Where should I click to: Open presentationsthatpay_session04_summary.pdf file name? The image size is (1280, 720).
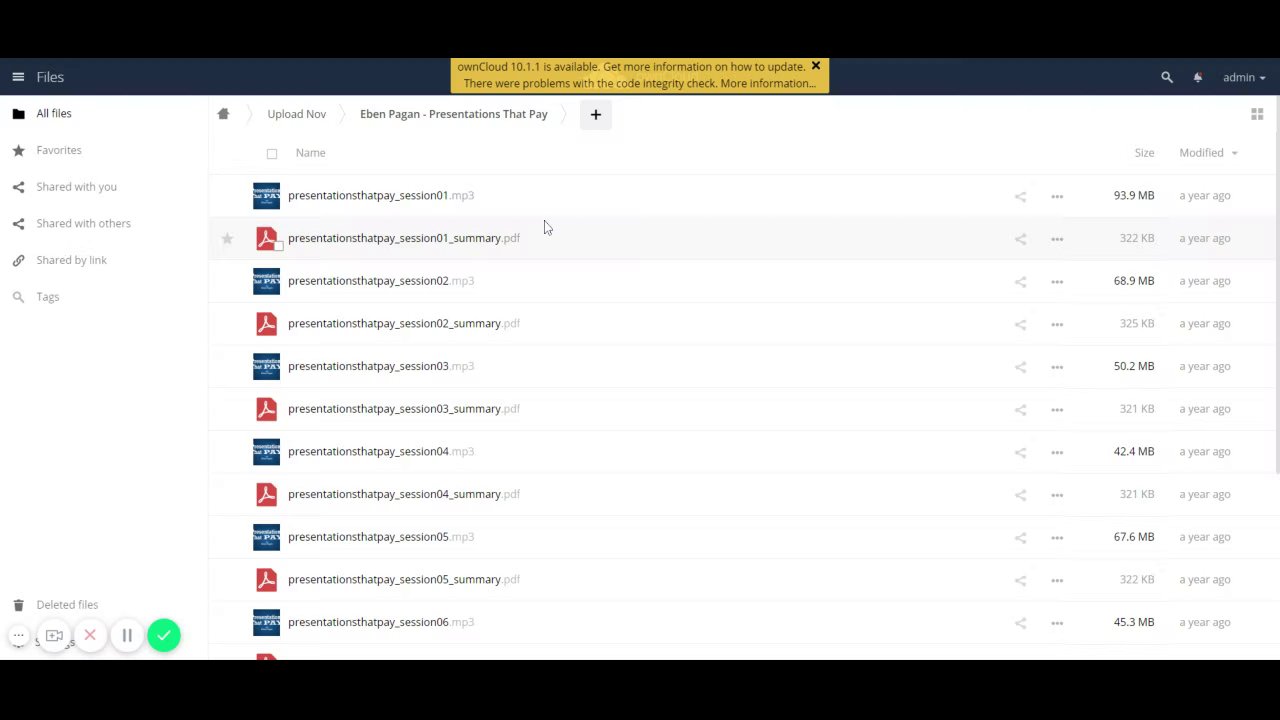point(404,494)
